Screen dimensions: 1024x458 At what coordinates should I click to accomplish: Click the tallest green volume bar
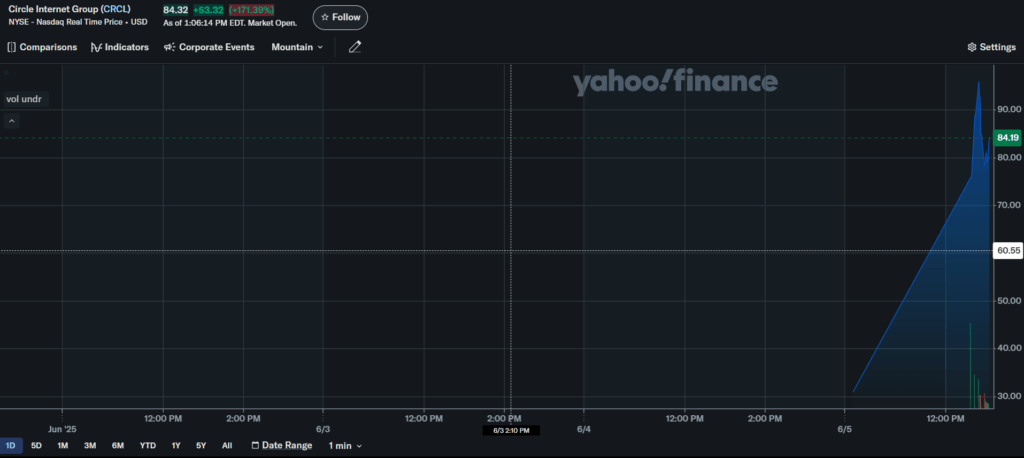[970, 366]
